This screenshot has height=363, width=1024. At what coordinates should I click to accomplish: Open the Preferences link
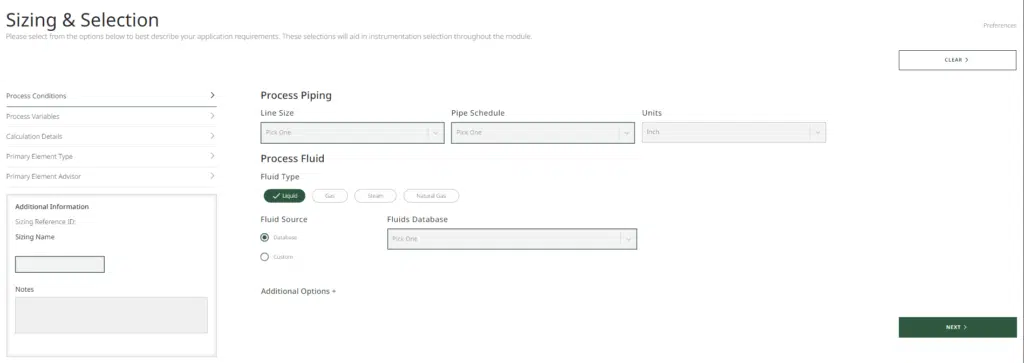click(999, 25)
